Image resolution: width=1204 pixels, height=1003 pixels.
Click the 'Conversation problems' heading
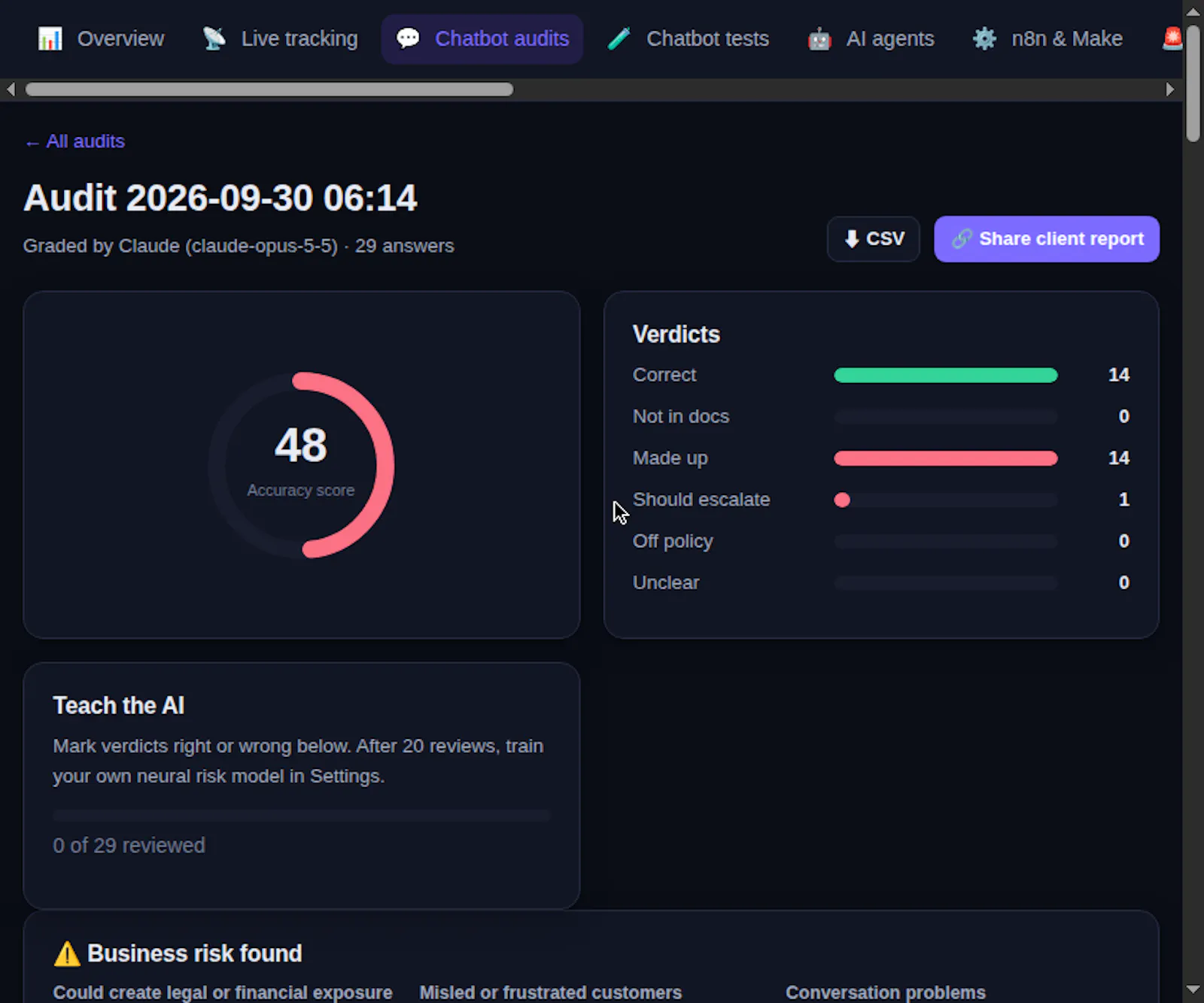886,992
